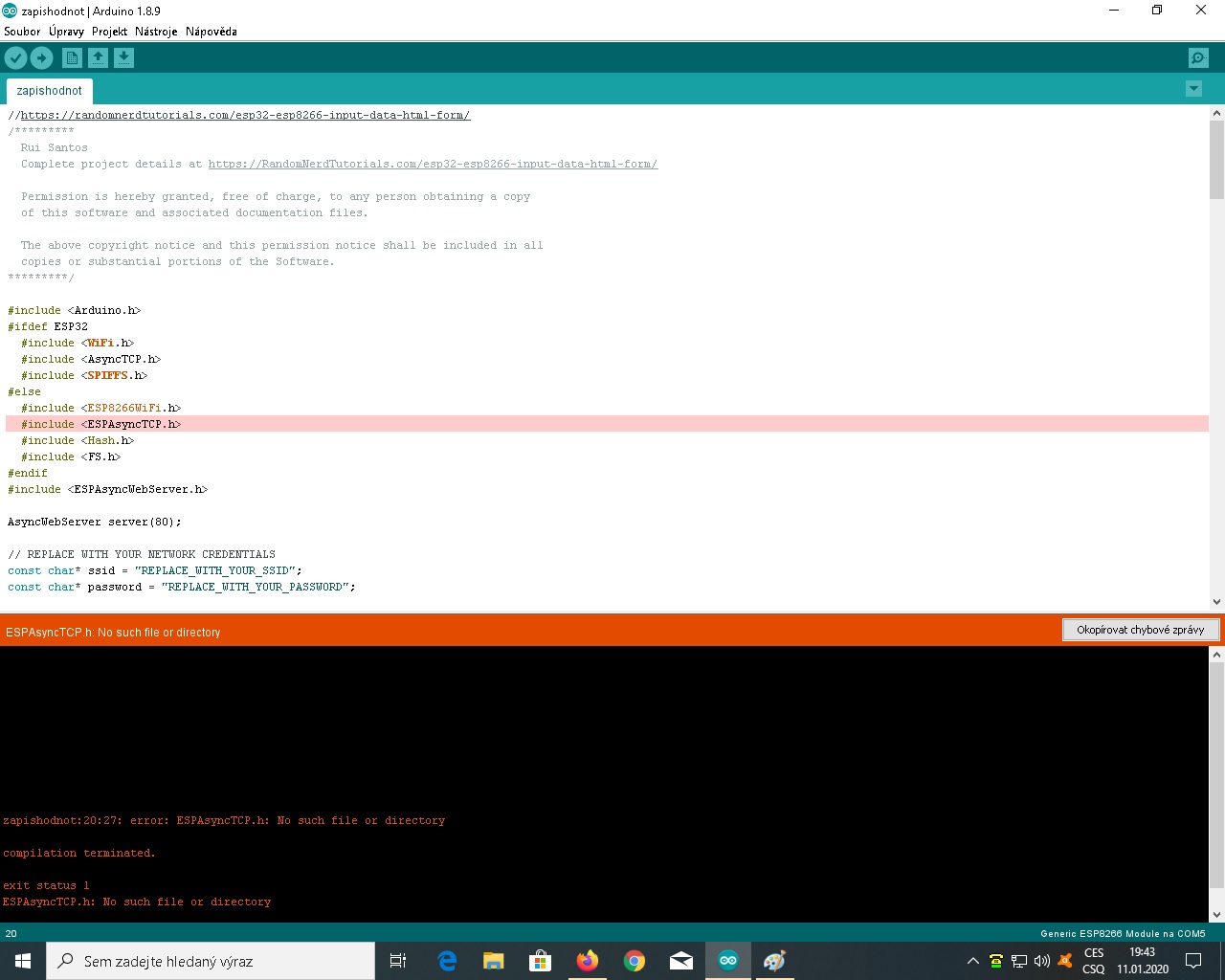The image size is (1225, 980).
Task: Open the Paint app taskbar icon
Action: point(775,961)
